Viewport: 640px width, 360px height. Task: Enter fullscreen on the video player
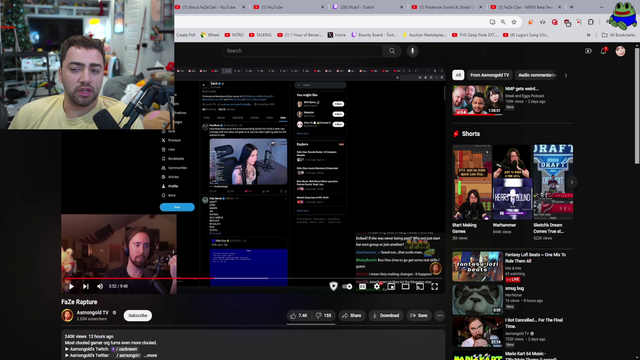point(434,287)
